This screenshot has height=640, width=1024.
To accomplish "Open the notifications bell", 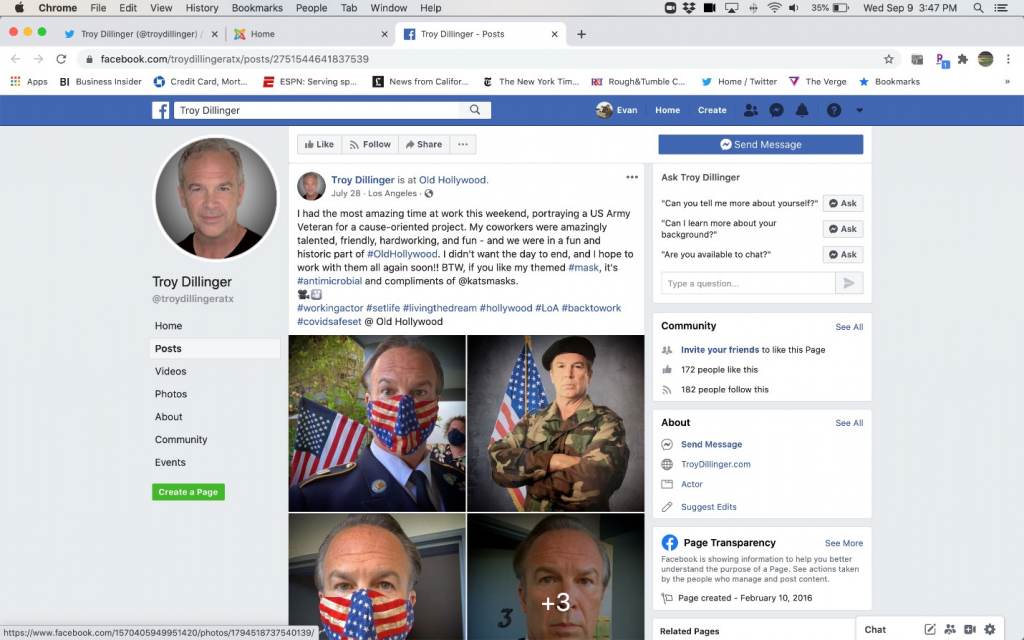I will click(802, 110).
